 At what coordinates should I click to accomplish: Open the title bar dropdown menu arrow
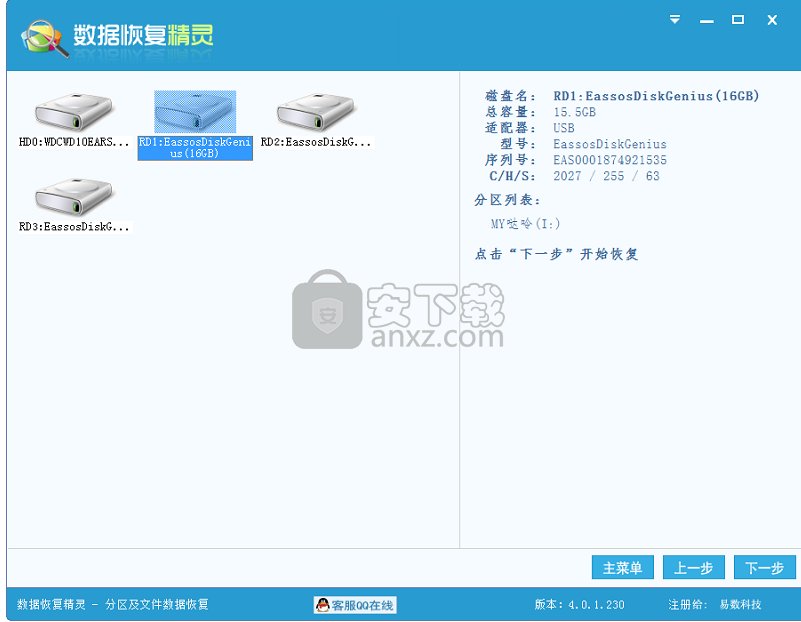coord(675,19)
